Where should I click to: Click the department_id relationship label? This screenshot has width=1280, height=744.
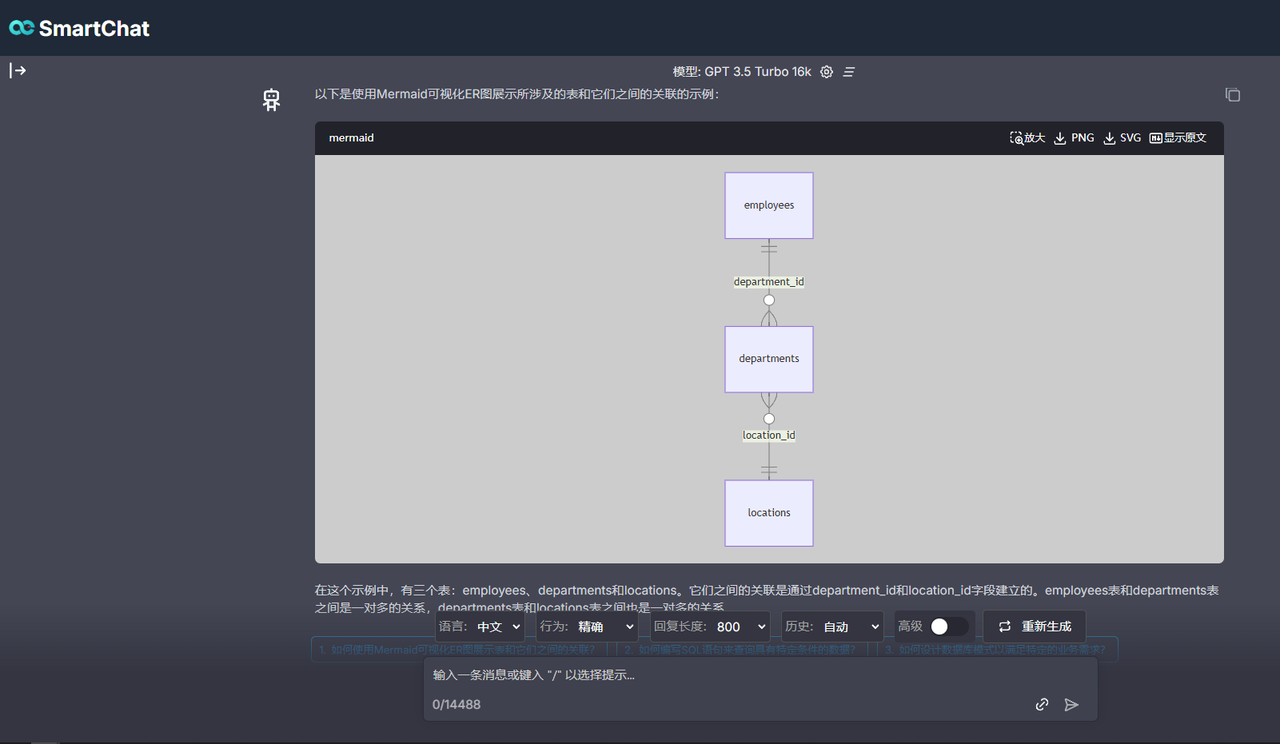[x=769, y=282]
